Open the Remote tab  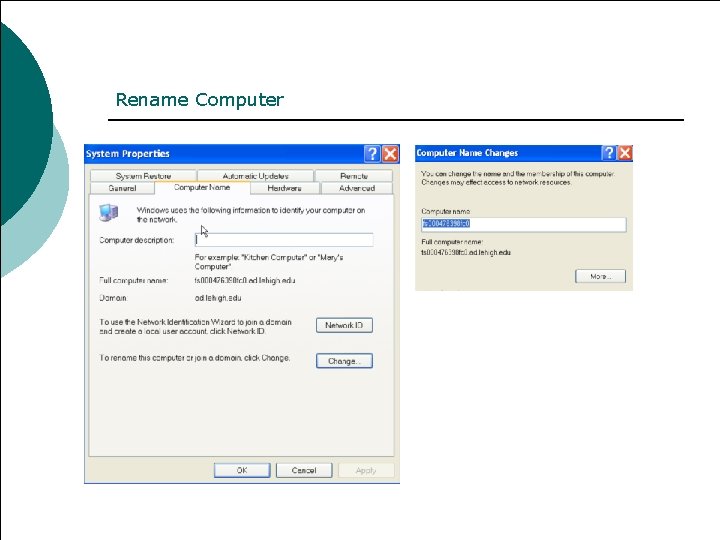click(x=354, y=176)
